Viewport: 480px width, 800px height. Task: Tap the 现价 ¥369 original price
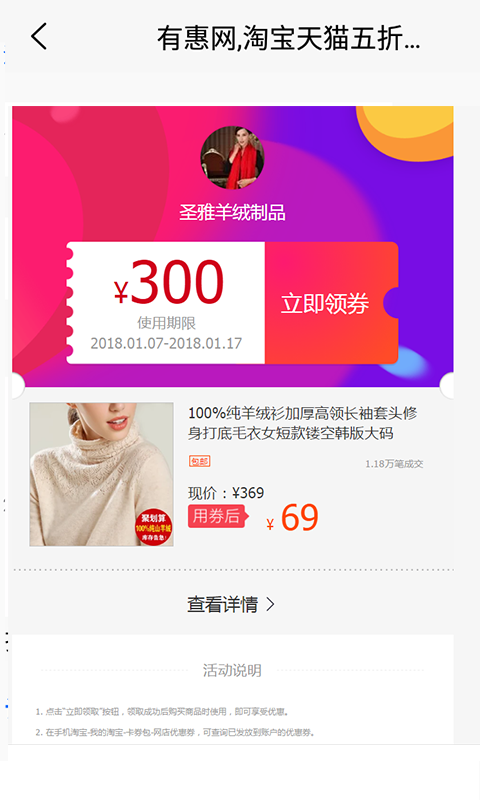(x=226, y=493)
